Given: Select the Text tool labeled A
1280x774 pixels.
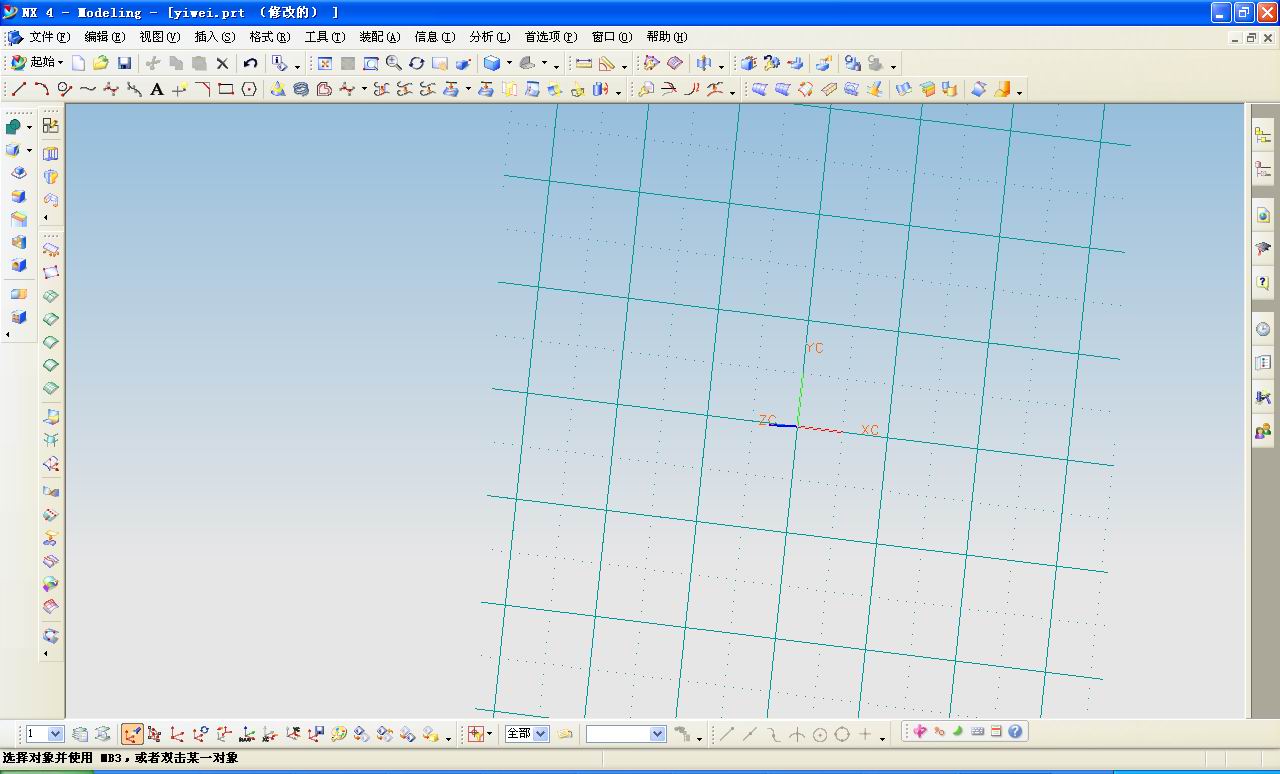Looking at the screenshot, I should pyautogui.click(x=157, y=89).
